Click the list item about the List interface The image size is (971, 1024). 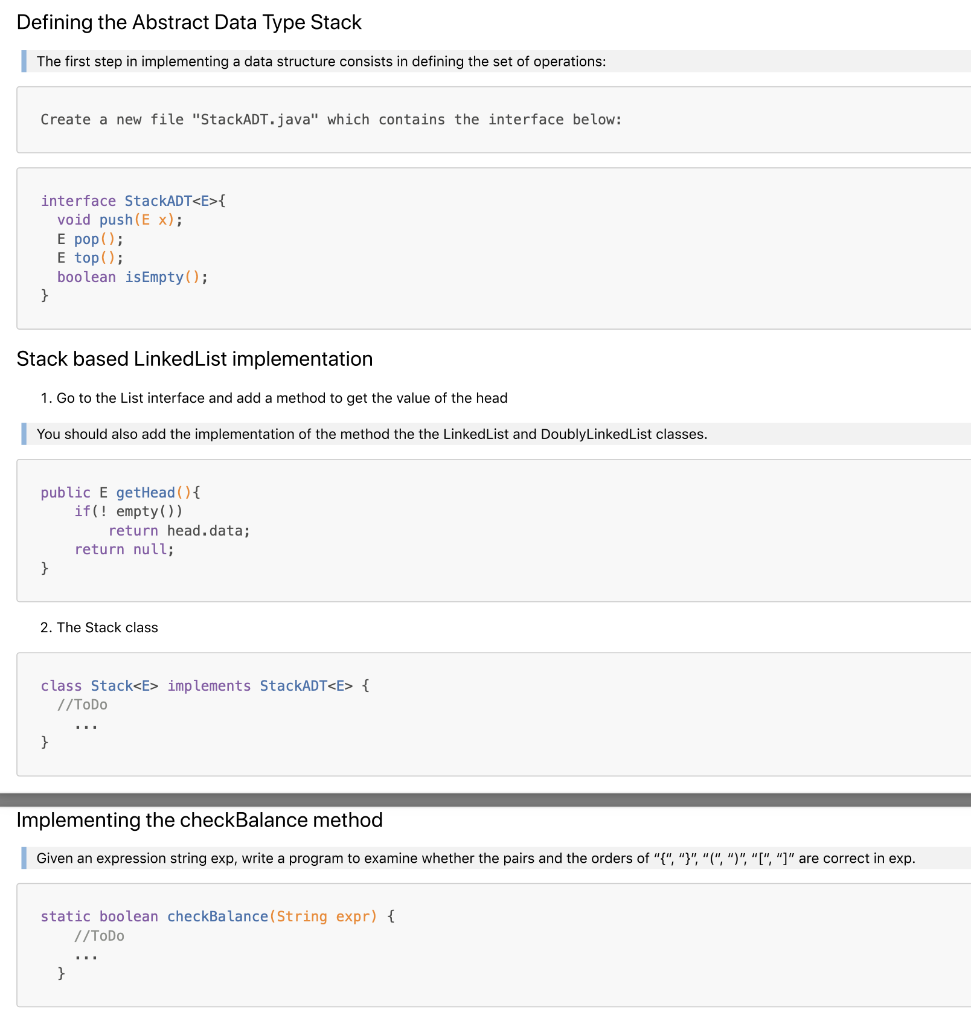tap(274, 398)
